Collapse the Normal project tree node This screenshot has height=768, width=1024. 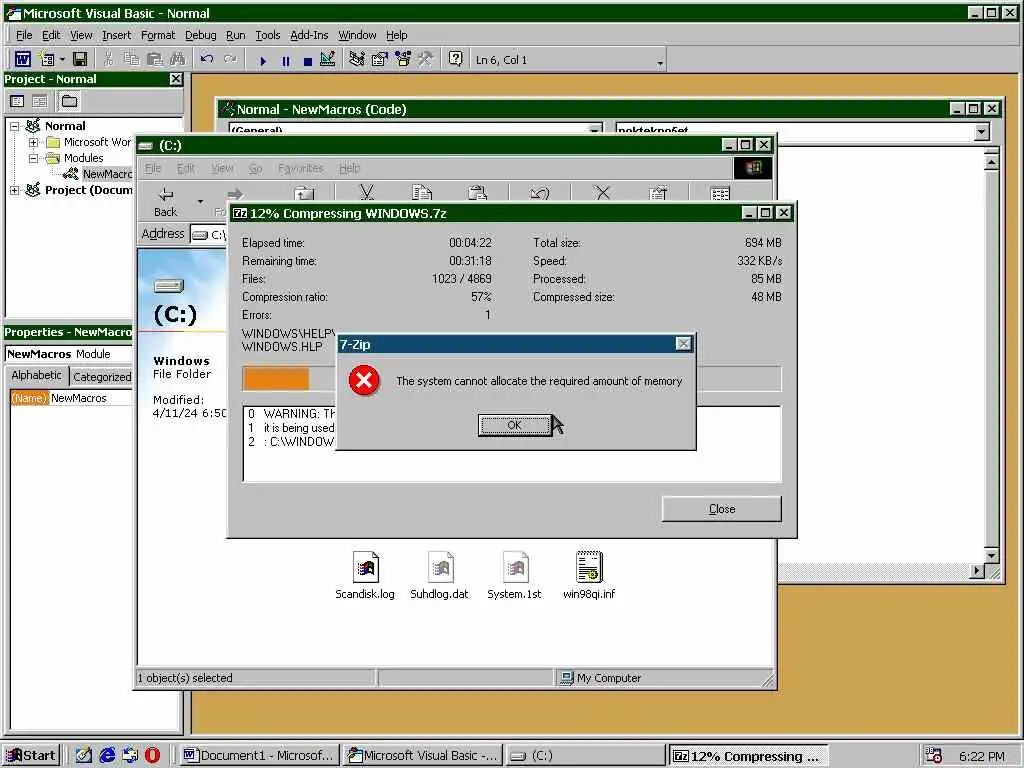14,126
